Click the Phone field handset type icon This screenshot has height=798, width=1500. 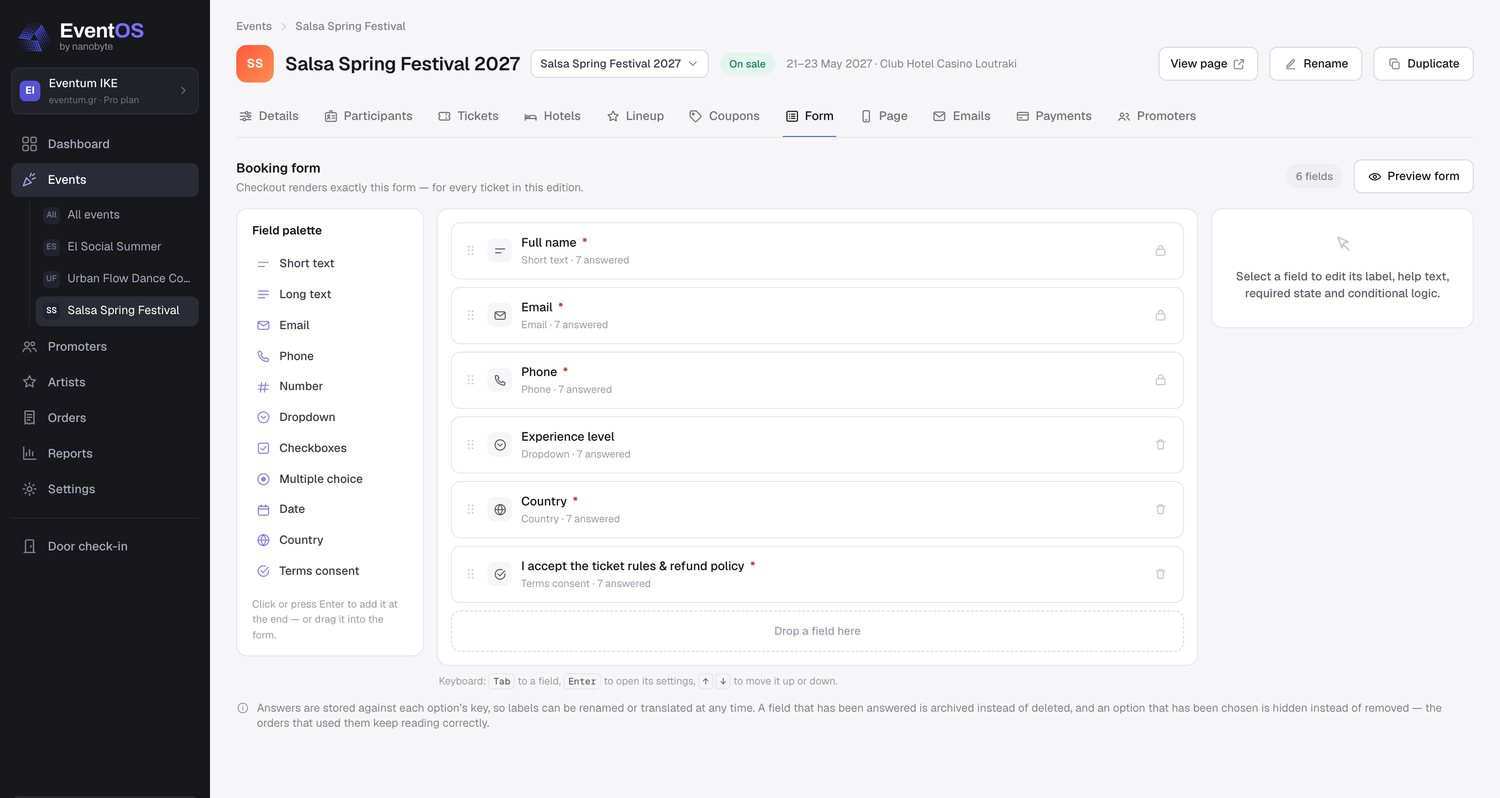click(x=500, y=380)
